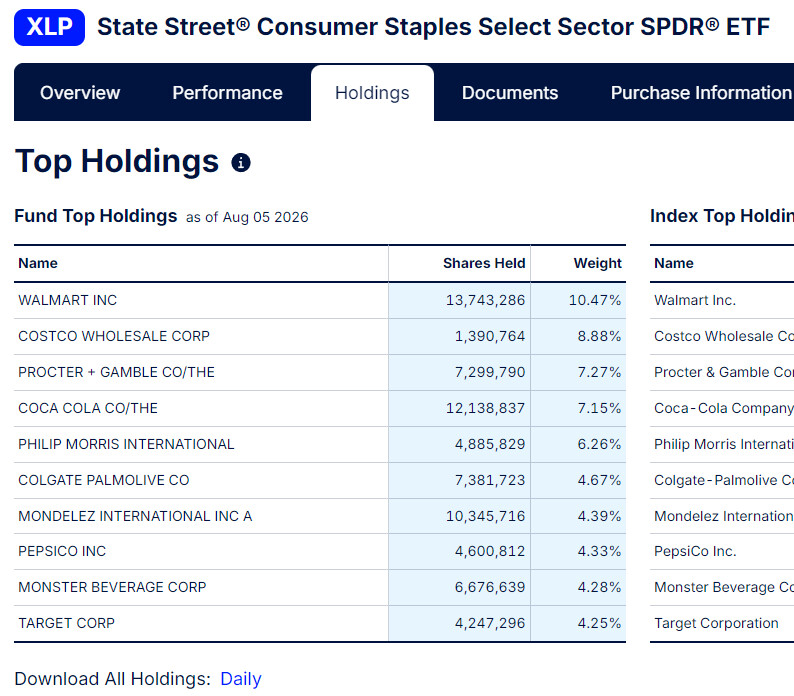The height and width of the screenshot is (696, 794).
Task: Click the Index table Name column header
Action: pos(674,263)
